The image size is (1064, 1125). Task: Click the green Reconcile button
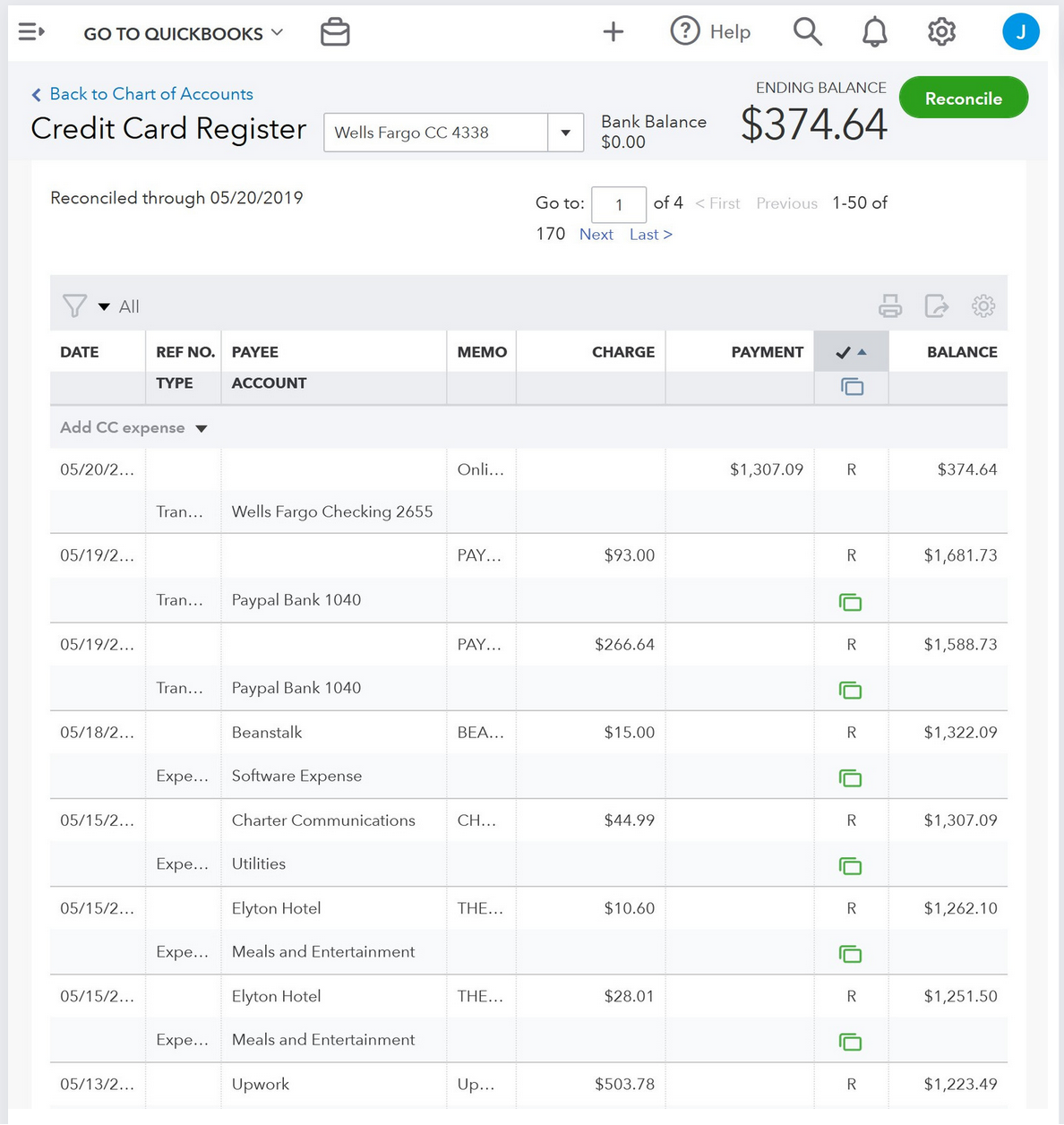click(x=963, y=98)
